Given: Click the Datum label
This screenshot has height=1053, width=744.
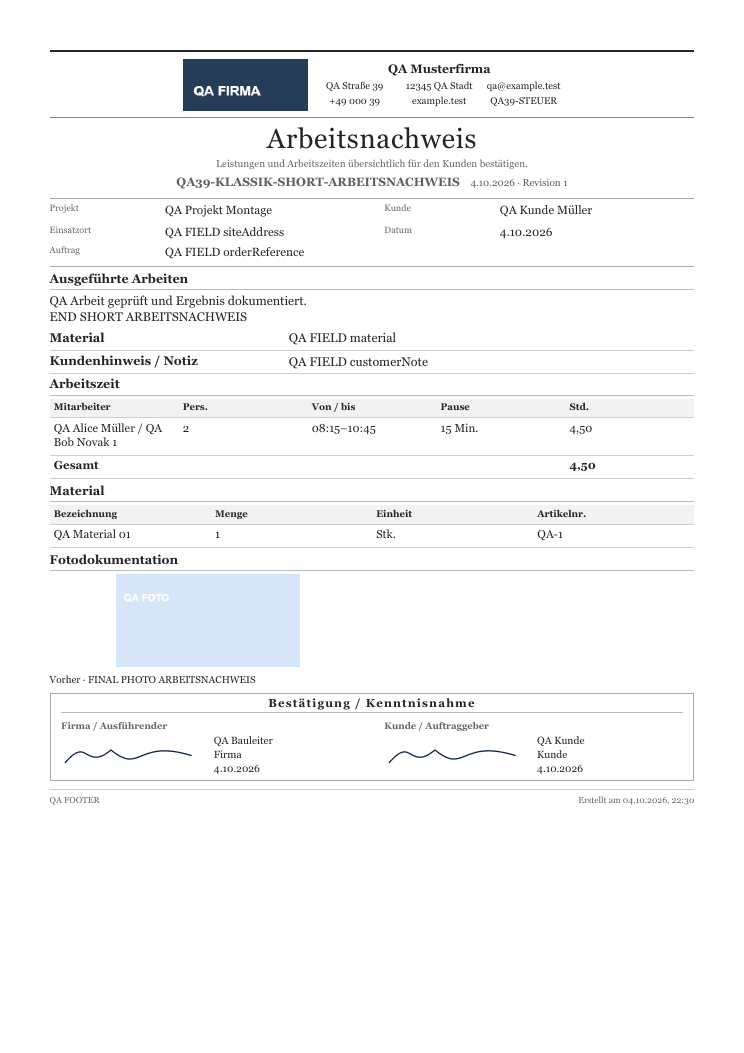Looking at the screenshot, I should pos(398,230).
